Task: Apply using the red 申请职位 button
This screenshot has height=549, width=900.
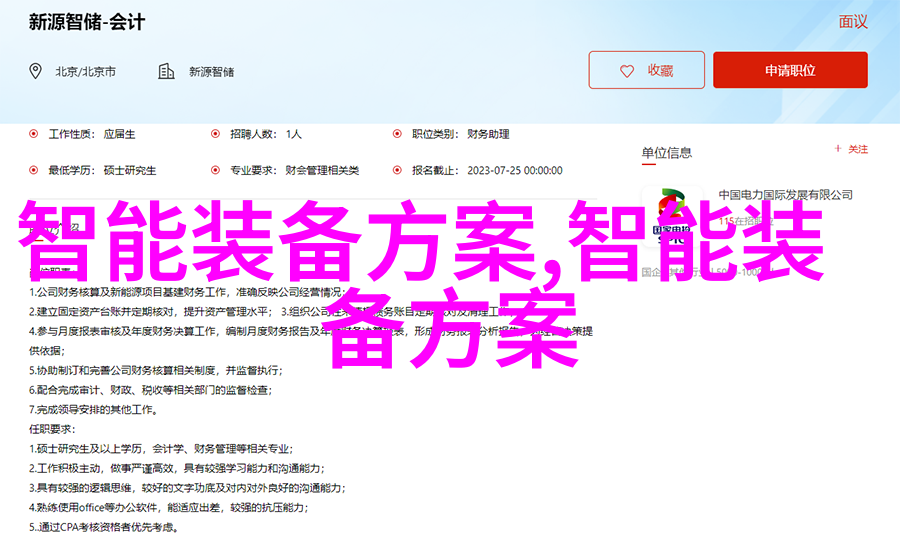Action: pos(790,70)
